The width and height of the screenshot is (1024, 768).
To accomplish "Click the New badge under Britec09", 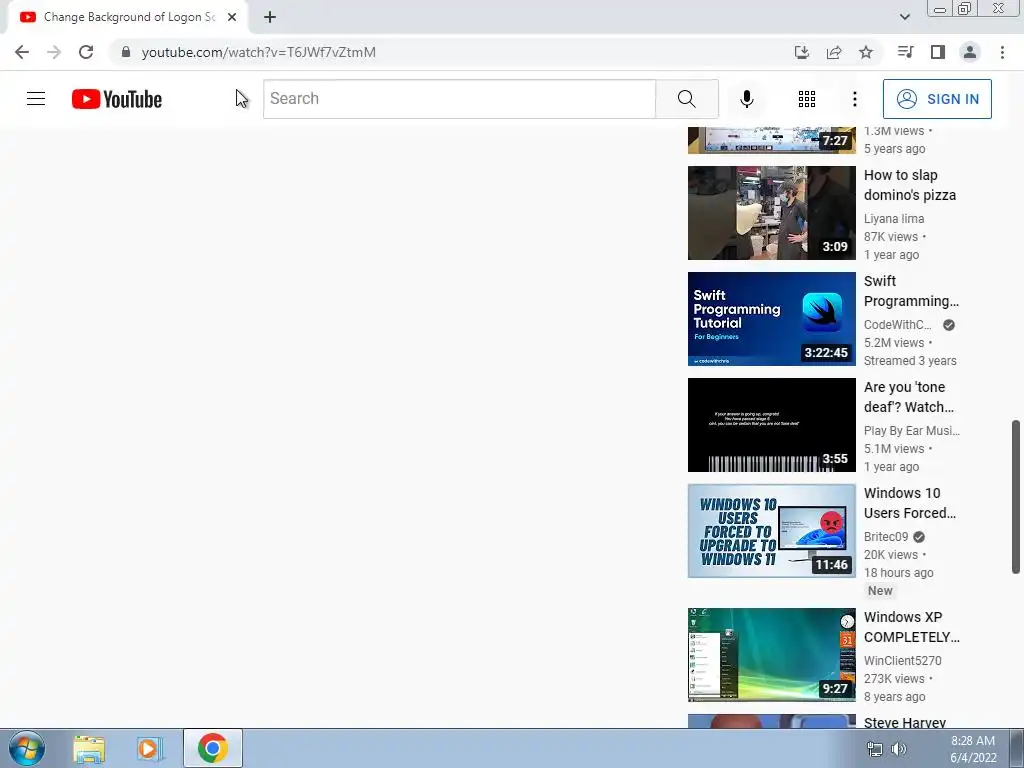I will click(x=880, y=590).
